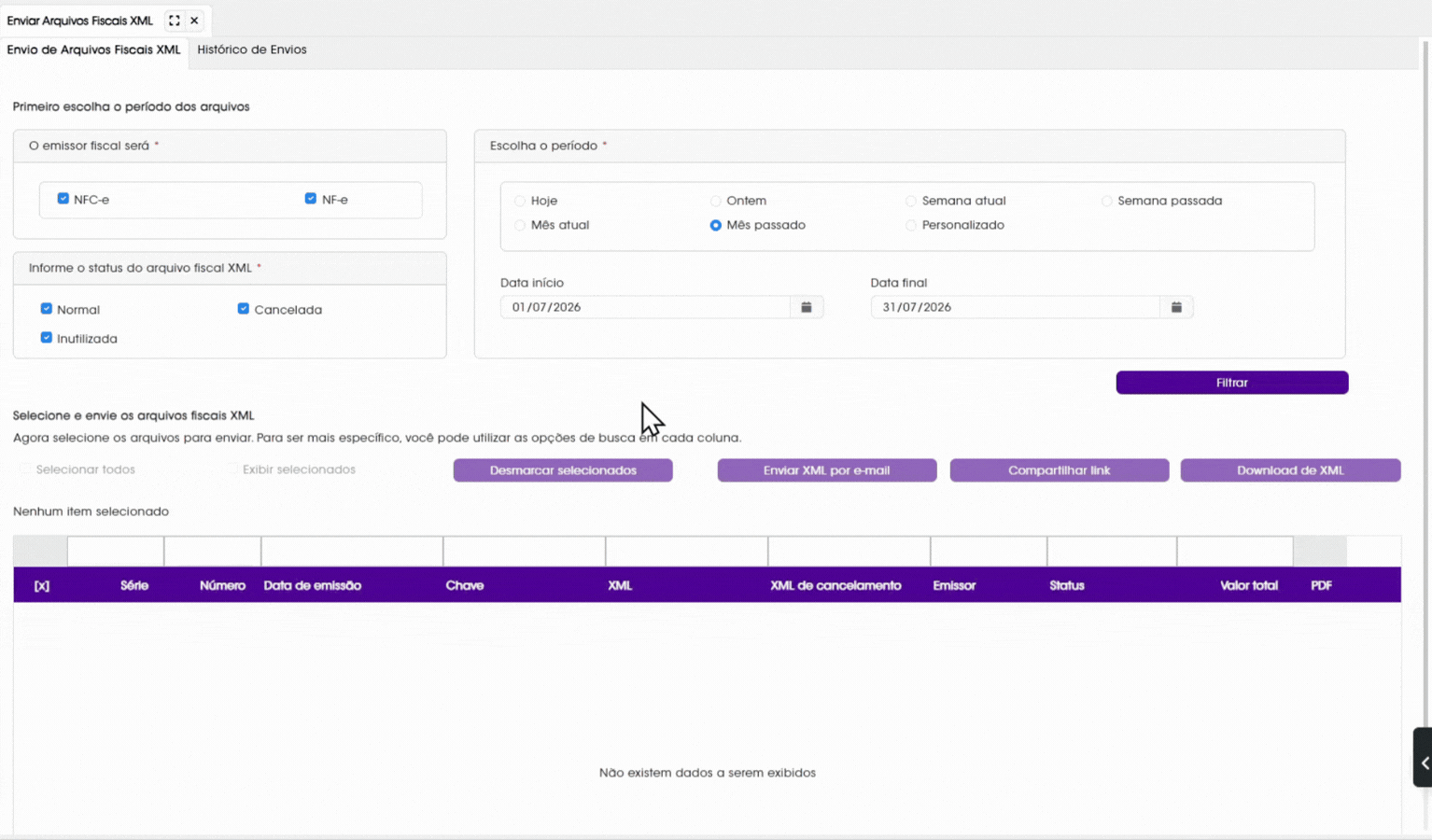Click Desmarcar selecionados button

563,470
